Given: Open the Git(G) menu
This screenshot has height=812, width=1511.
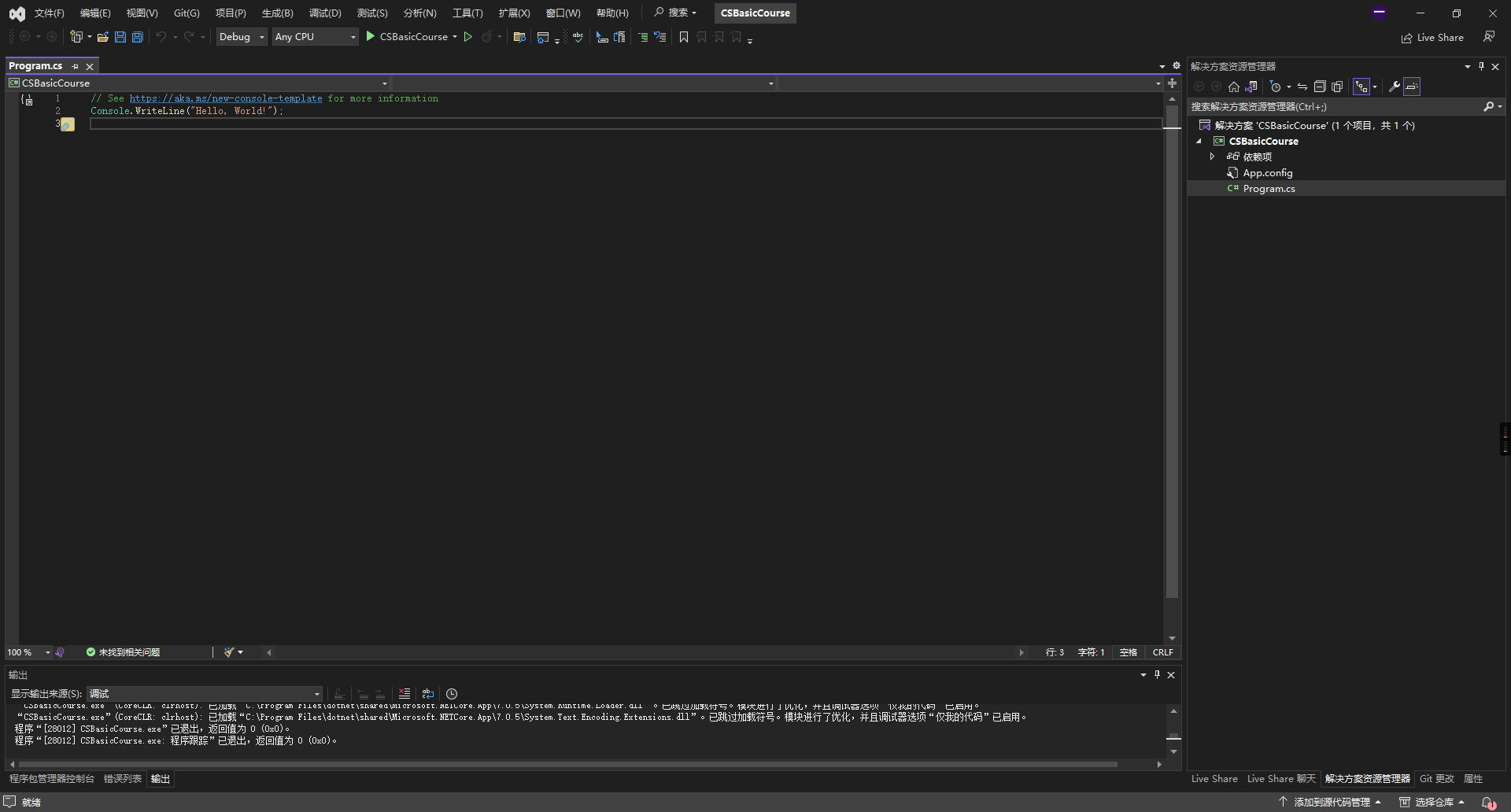Looking at the screenshot, I should [187, 13].
